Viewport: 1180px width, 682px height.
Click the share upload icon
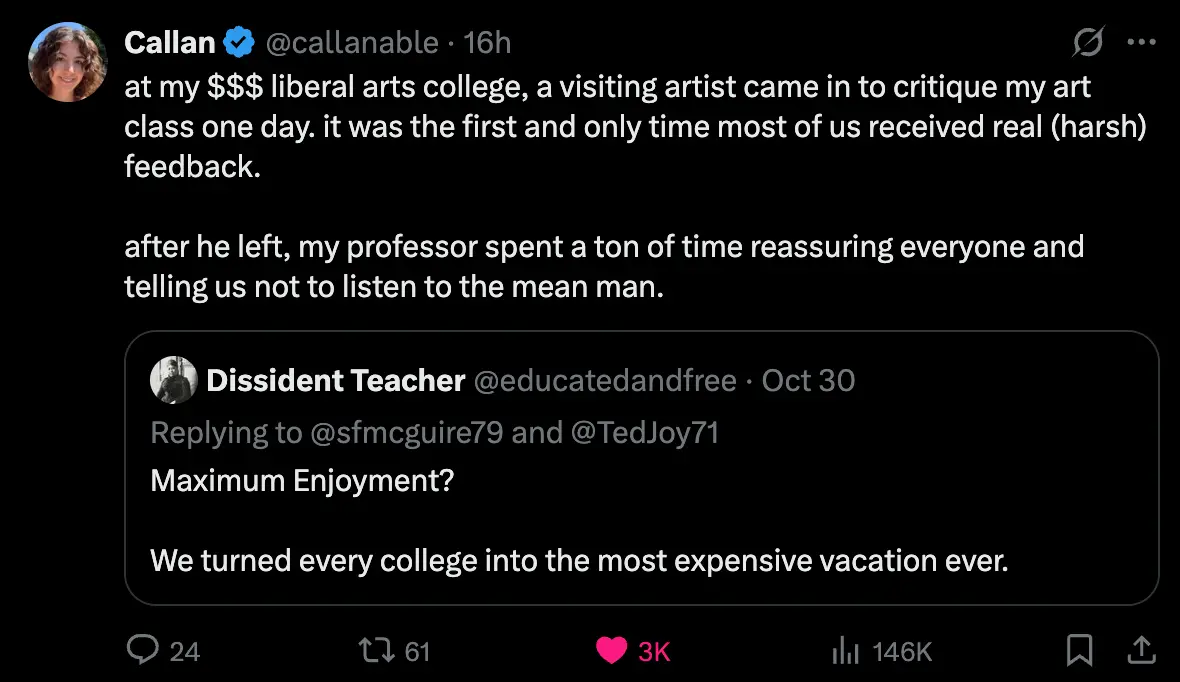point(1138,651)
